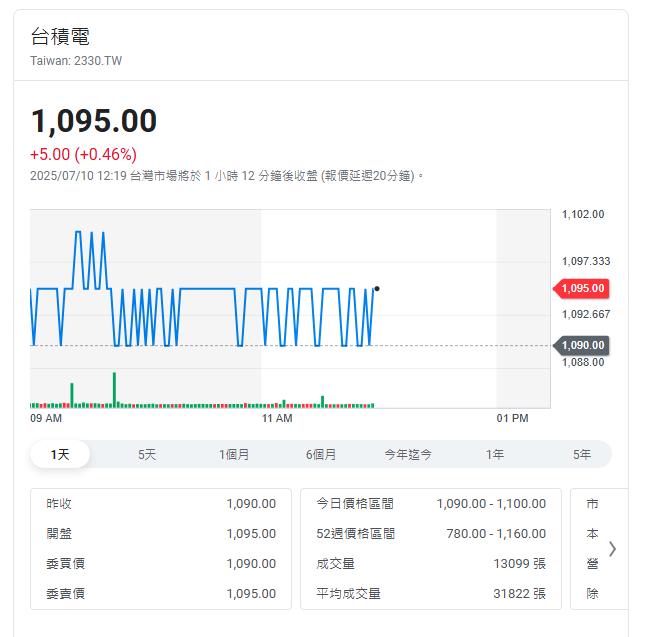Screen dimensions: 651x637
Task: Click the 開盤 value 1,095.00
Action: tap(251, 534)
